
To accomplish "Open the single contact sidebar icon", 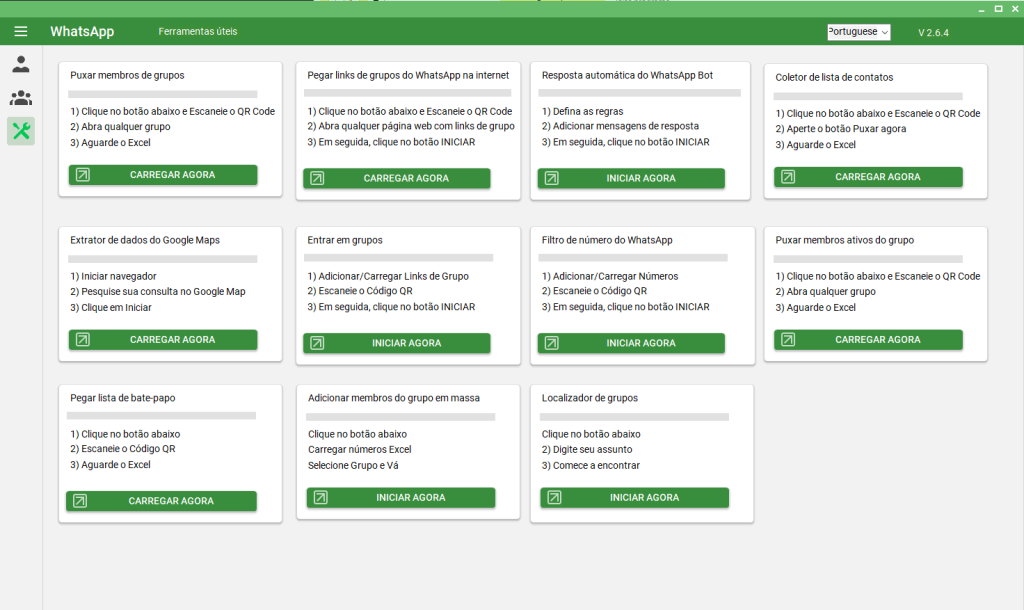I will 21,64.
